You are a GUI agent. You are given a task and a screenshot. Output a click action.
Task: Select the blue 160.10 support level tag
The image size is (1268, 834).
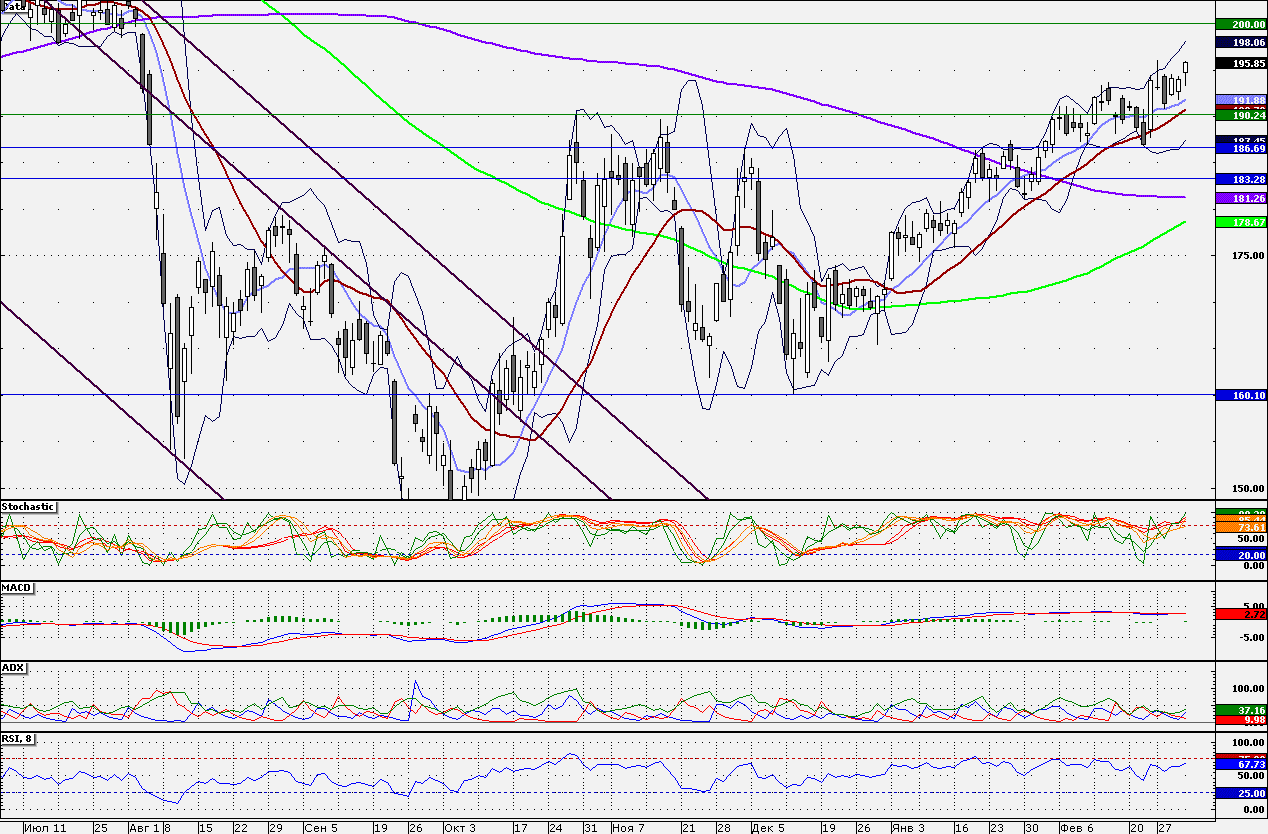pyautogui.click(x=1241, y=395)
